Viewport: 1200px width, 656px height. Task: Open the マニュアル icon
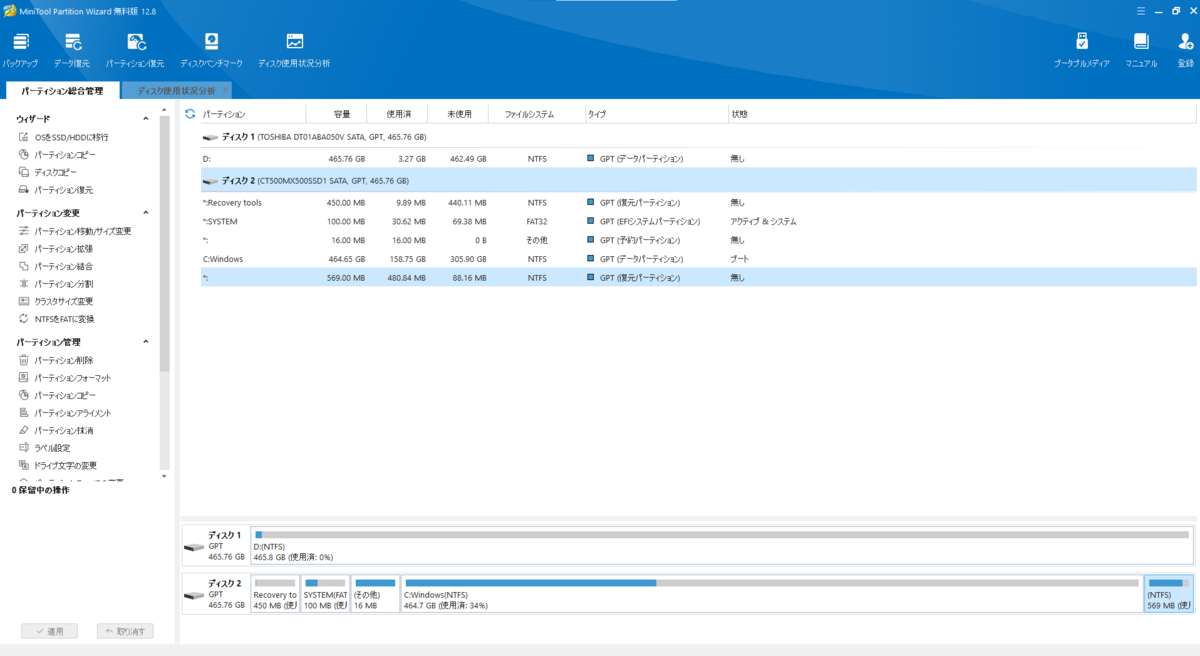coord(1141,50)
